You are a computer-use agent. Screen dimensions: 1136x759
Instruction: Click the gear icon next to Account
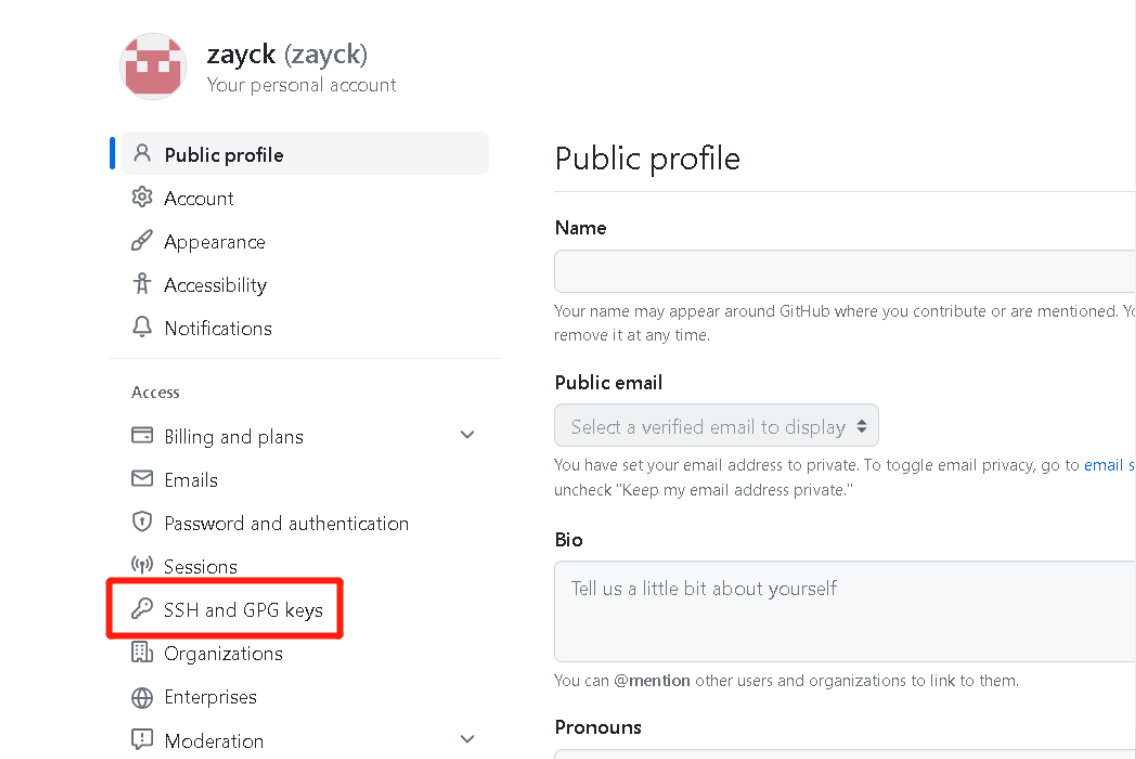pos(142,197)
